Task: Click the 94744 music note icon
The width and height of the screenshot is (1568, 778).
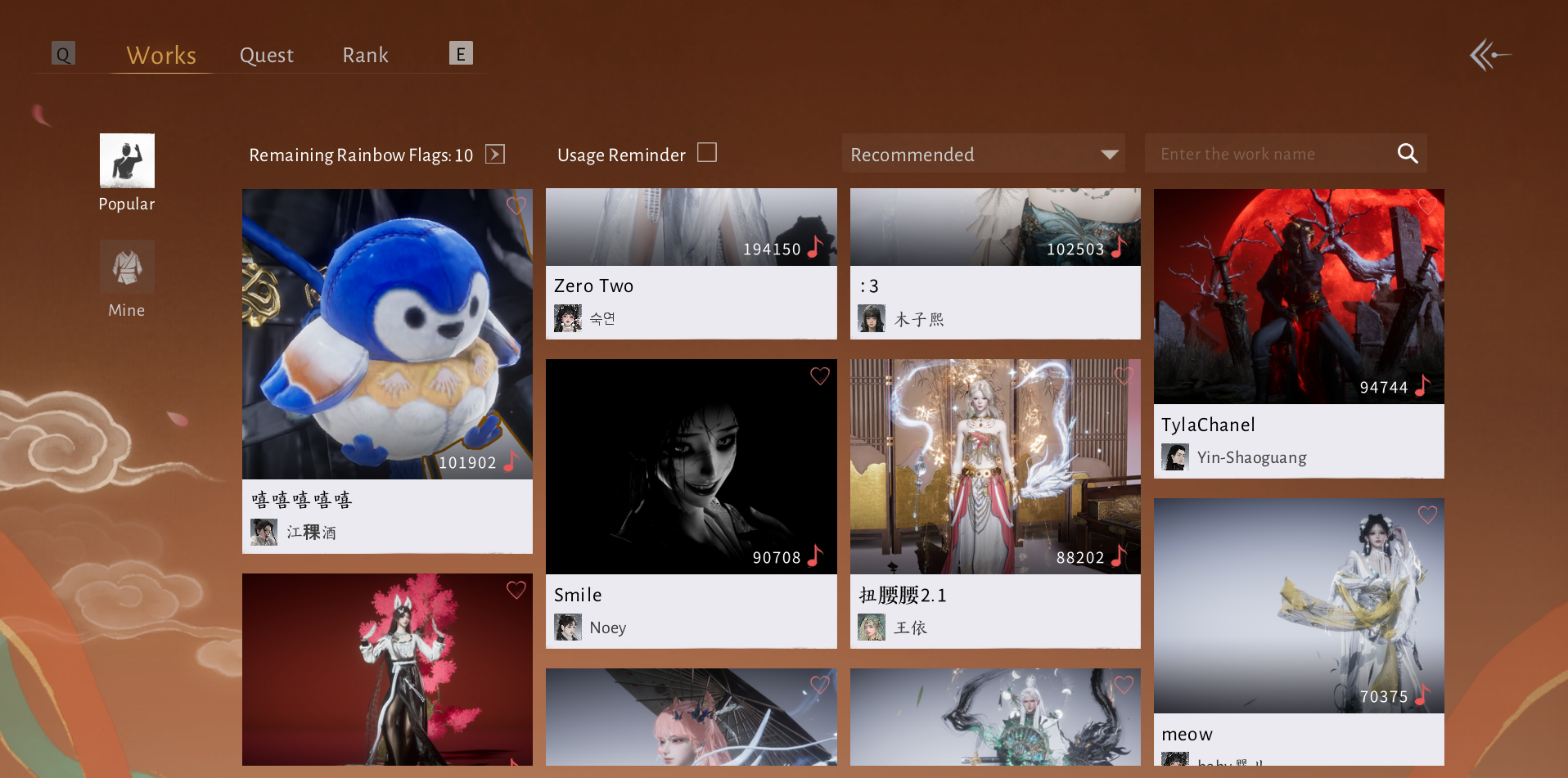Action: point(1422,385)
